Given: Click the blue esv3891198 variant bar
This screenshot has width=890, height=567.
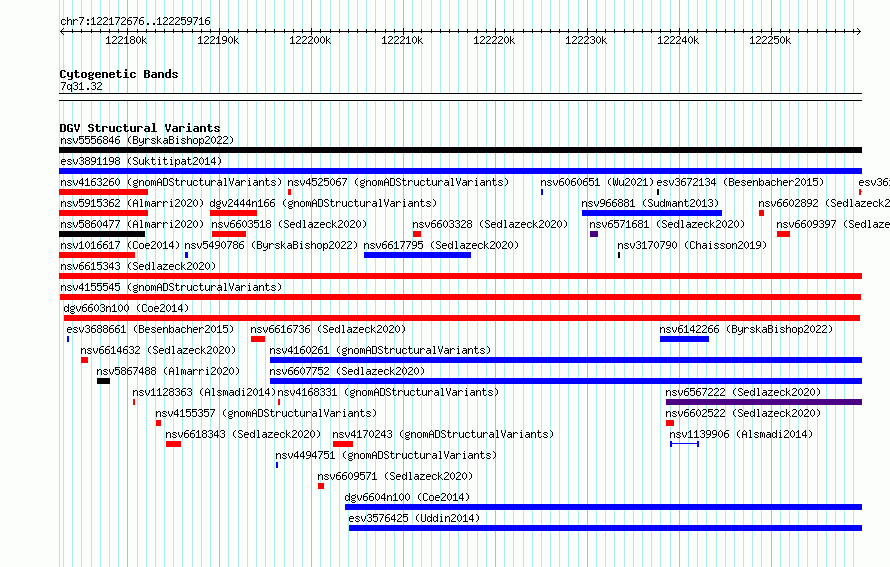Looking at the screenshot, I should (460, 171).
